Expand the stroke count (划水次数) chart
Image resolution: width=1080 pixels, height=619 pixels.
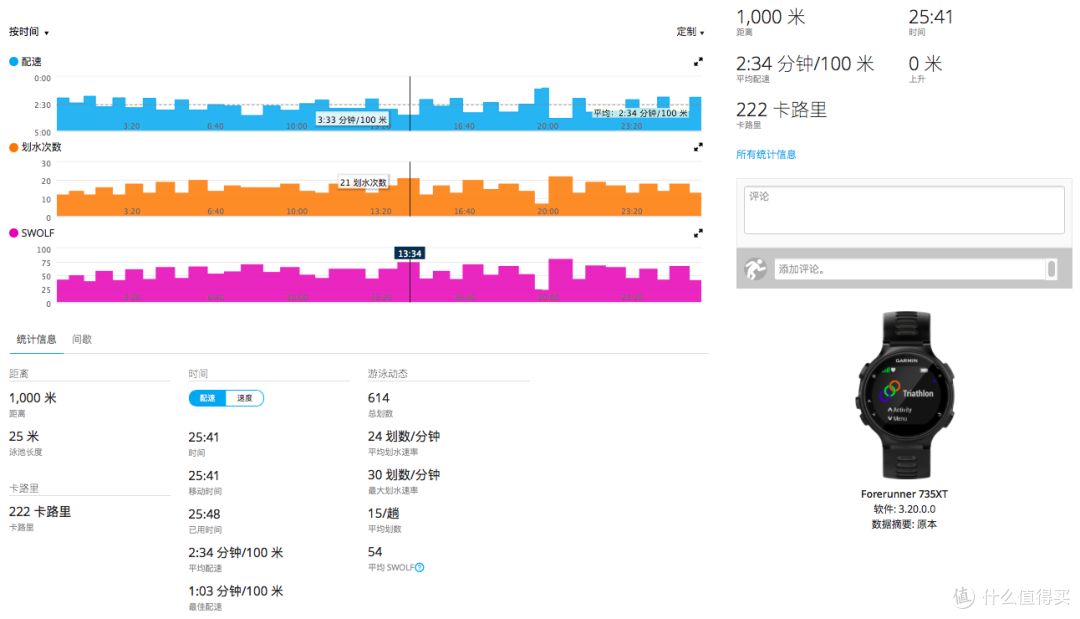pyautogui.click(x=698, y=147)
